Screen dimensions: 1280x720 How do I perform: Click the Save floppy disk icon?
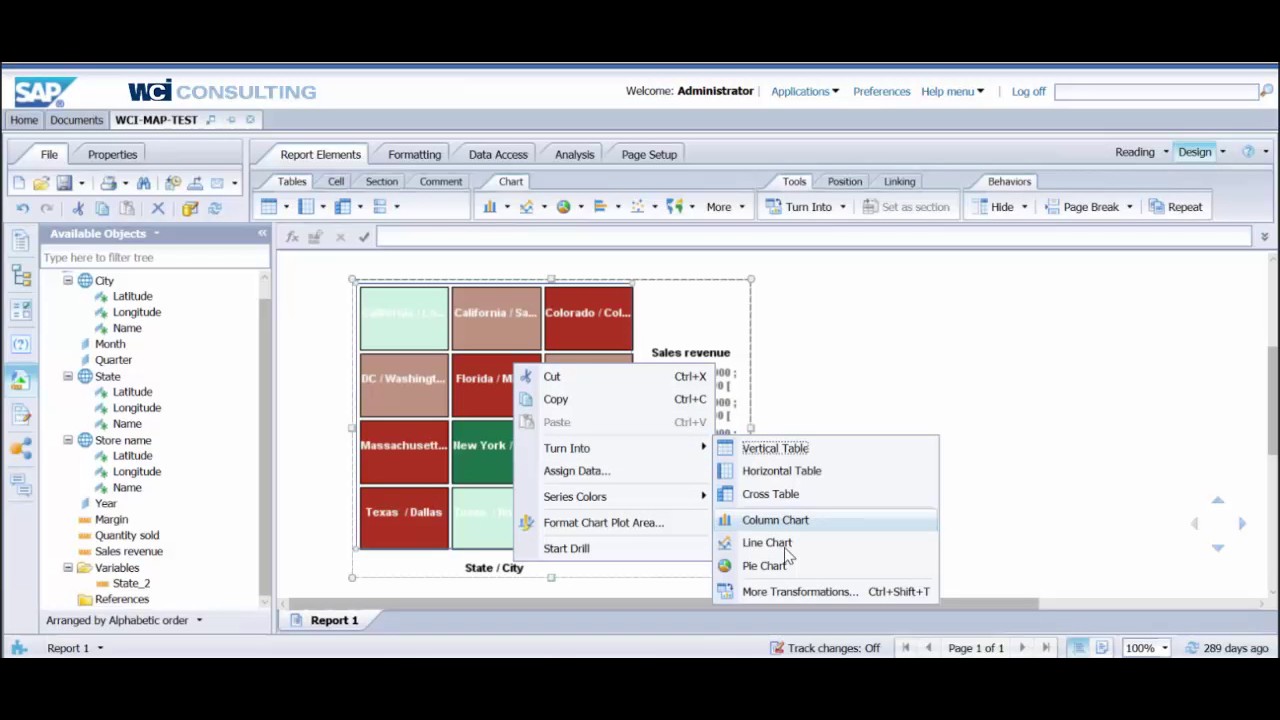tap(64, 183)
